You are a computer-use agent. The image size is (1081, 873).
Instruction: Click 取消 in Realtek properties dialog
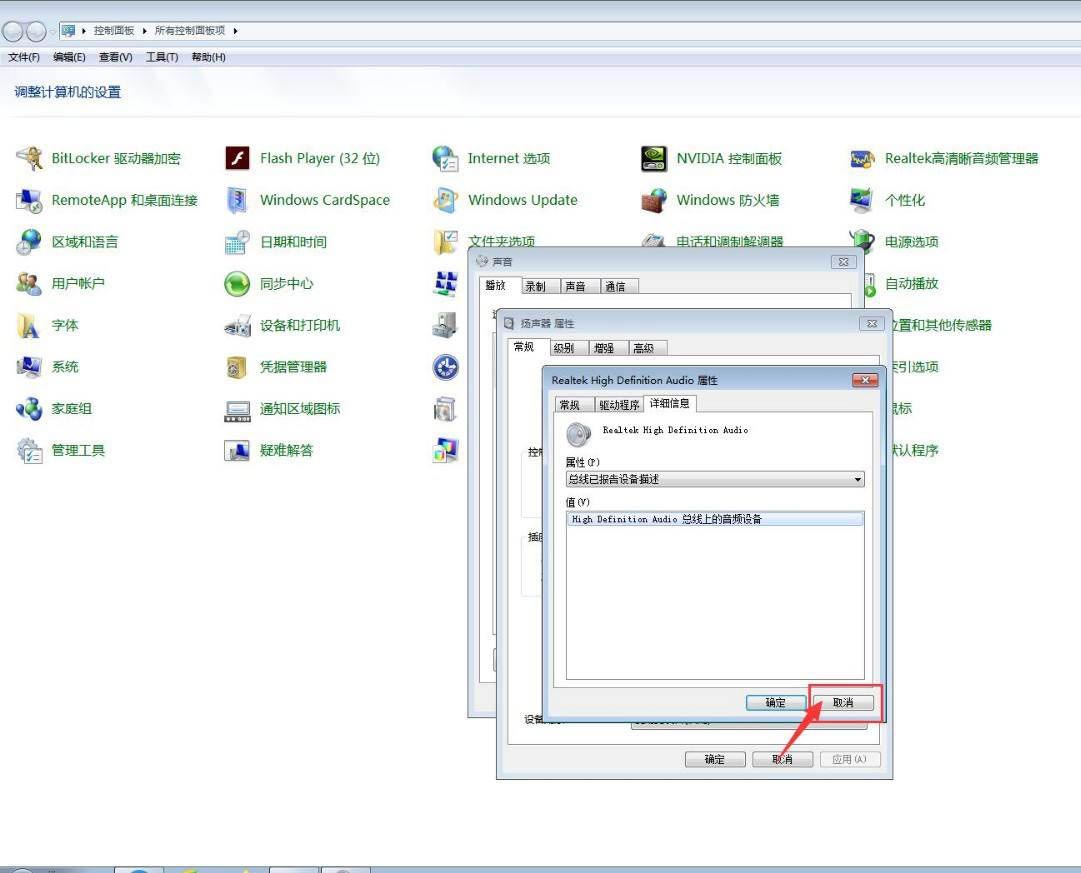click(x=843, y=703)
